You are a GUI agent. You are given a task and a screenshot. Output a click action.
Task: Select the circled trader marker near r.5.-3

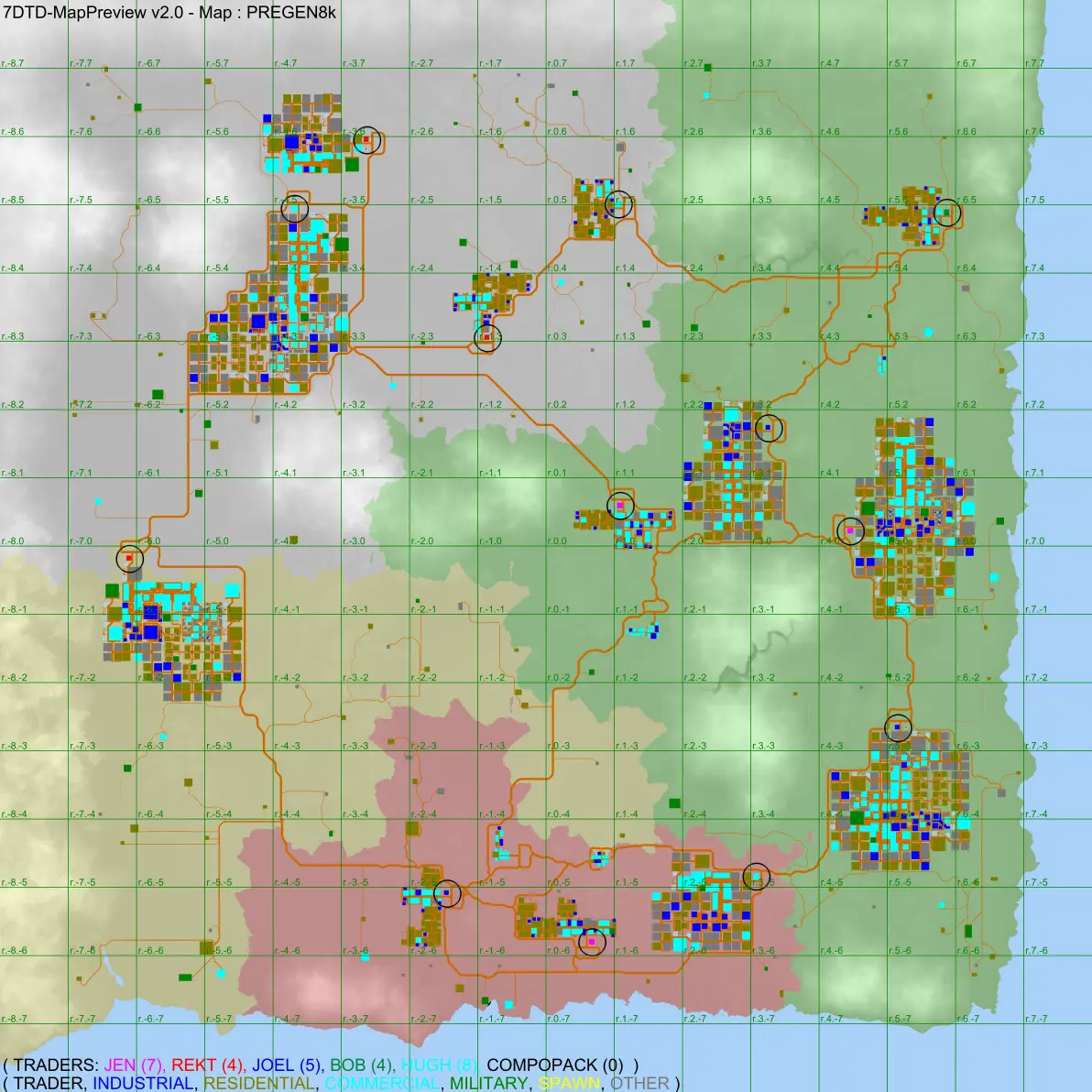899,727
